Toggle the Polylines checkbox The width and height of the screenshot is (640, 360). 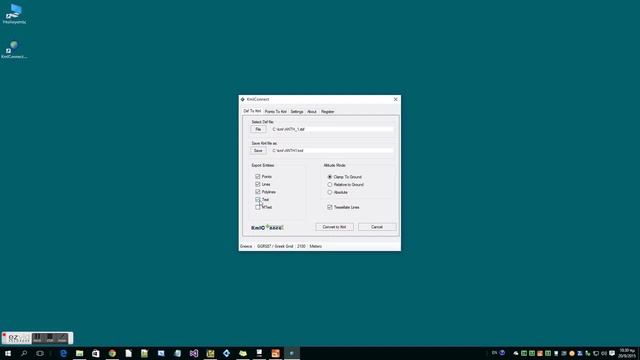click(x=258, y=191)
